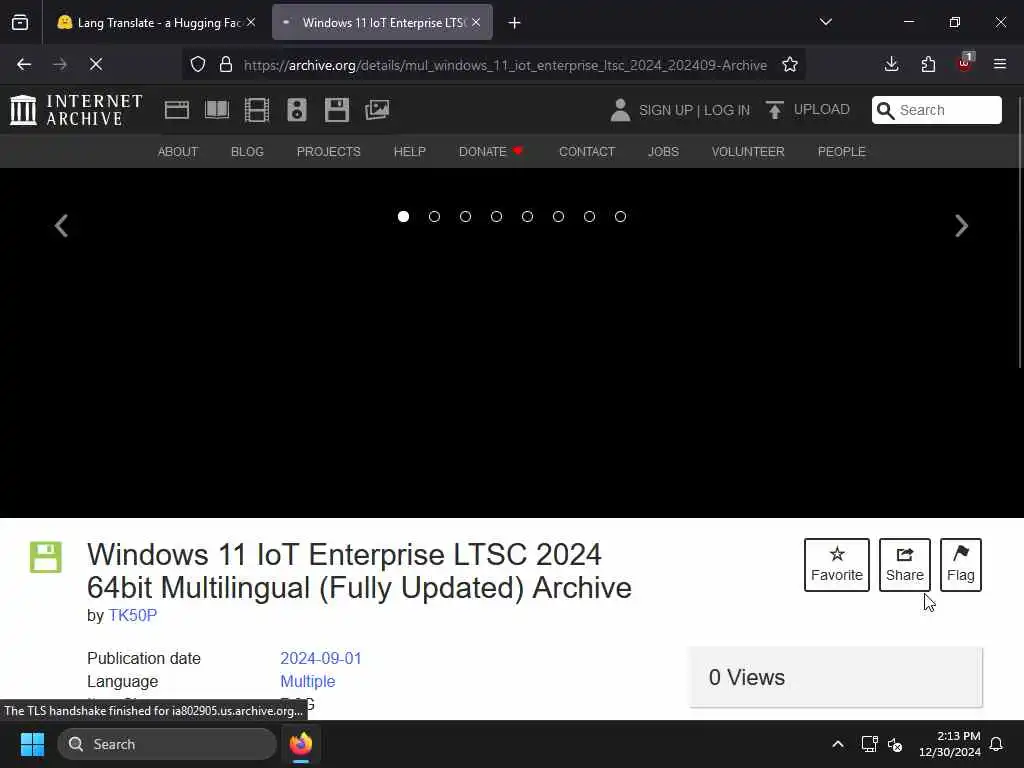Select the second carousel dot

coord(434,217)
